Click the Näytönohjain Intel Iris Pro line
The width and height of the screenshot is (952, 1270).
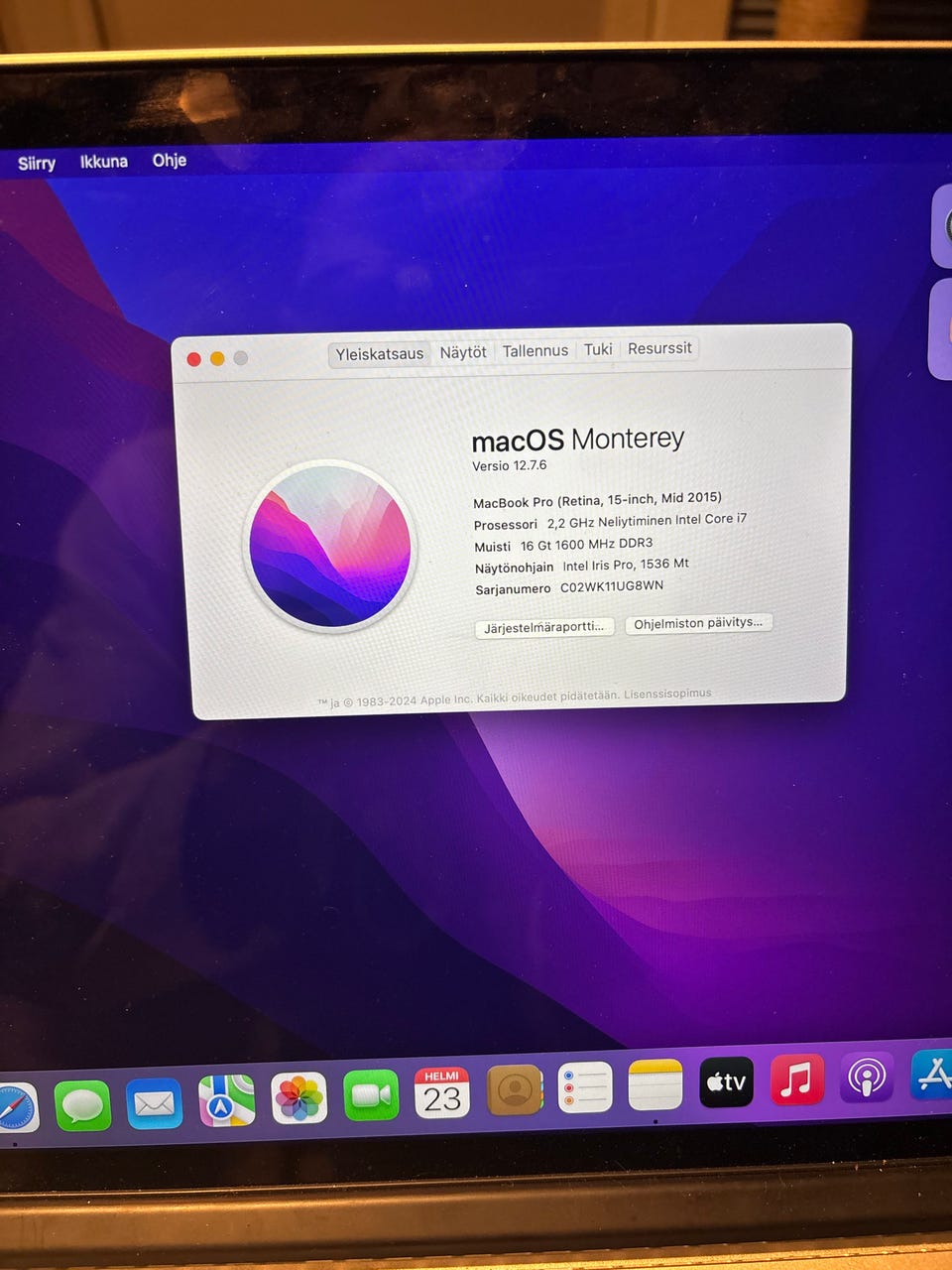point(582,566)
